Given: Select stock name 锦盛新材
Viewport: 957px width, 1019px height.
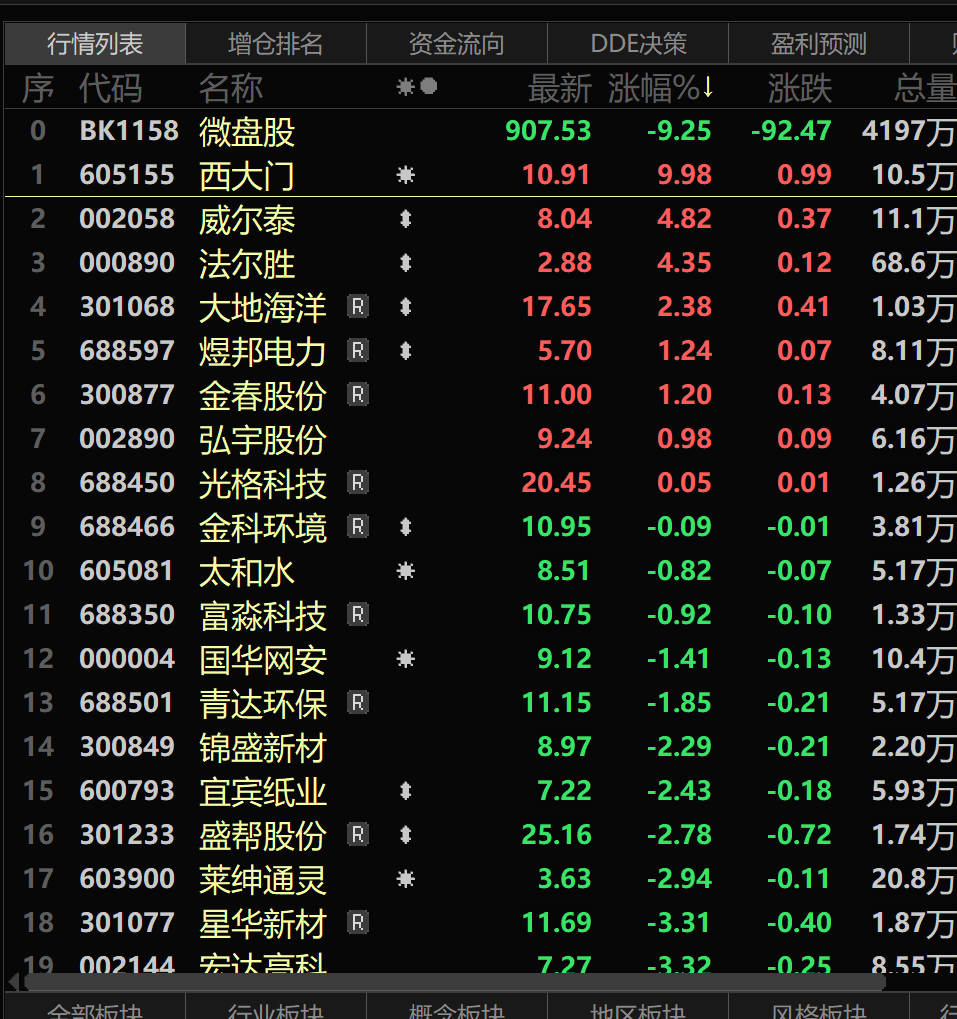Looking at the screenshot, I should pos(262,747).
